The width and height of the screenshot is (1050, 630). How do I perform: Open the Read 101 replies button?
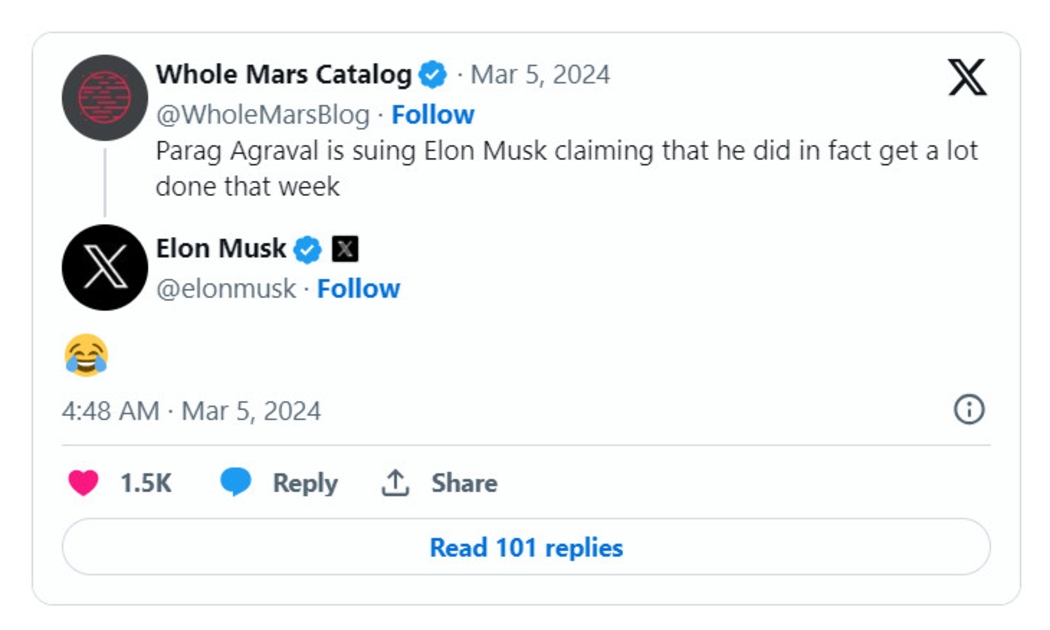click(526, 547)
